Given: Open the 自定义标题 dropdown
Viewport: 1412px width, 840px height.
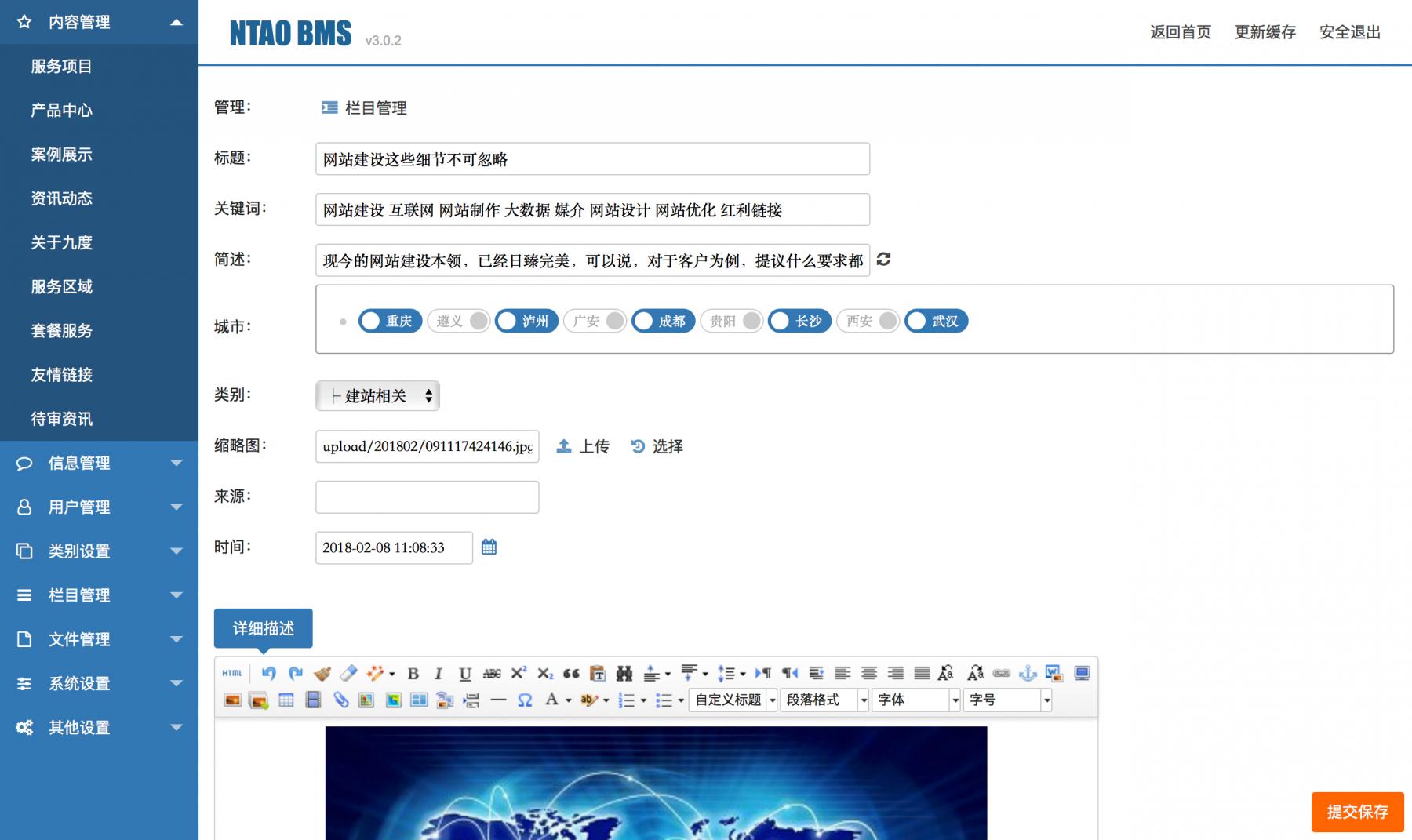Looking at the screenshot, I should (x=733, y=700).
